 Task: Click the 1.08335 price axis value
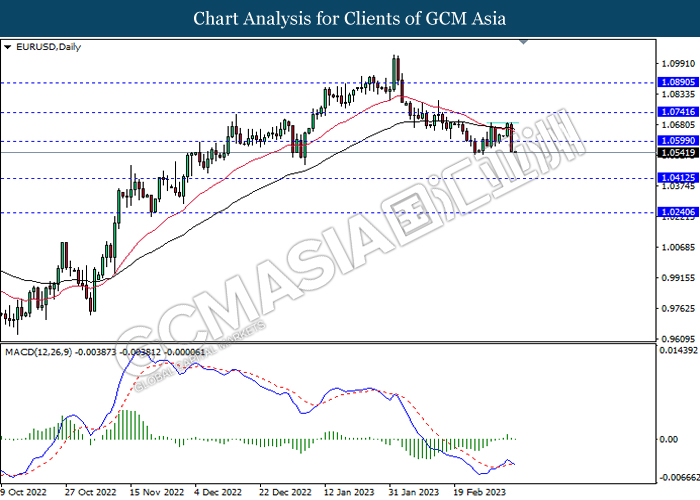click(678, 94)
